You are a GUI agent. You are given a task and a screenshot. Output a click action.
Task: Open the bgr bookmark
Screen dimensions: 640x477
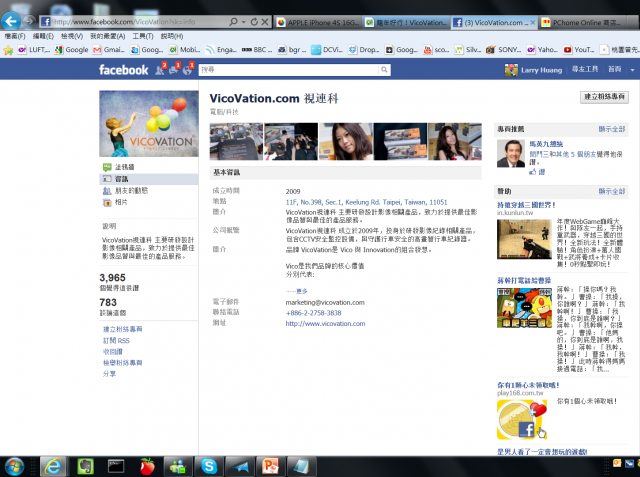point(292,50)
